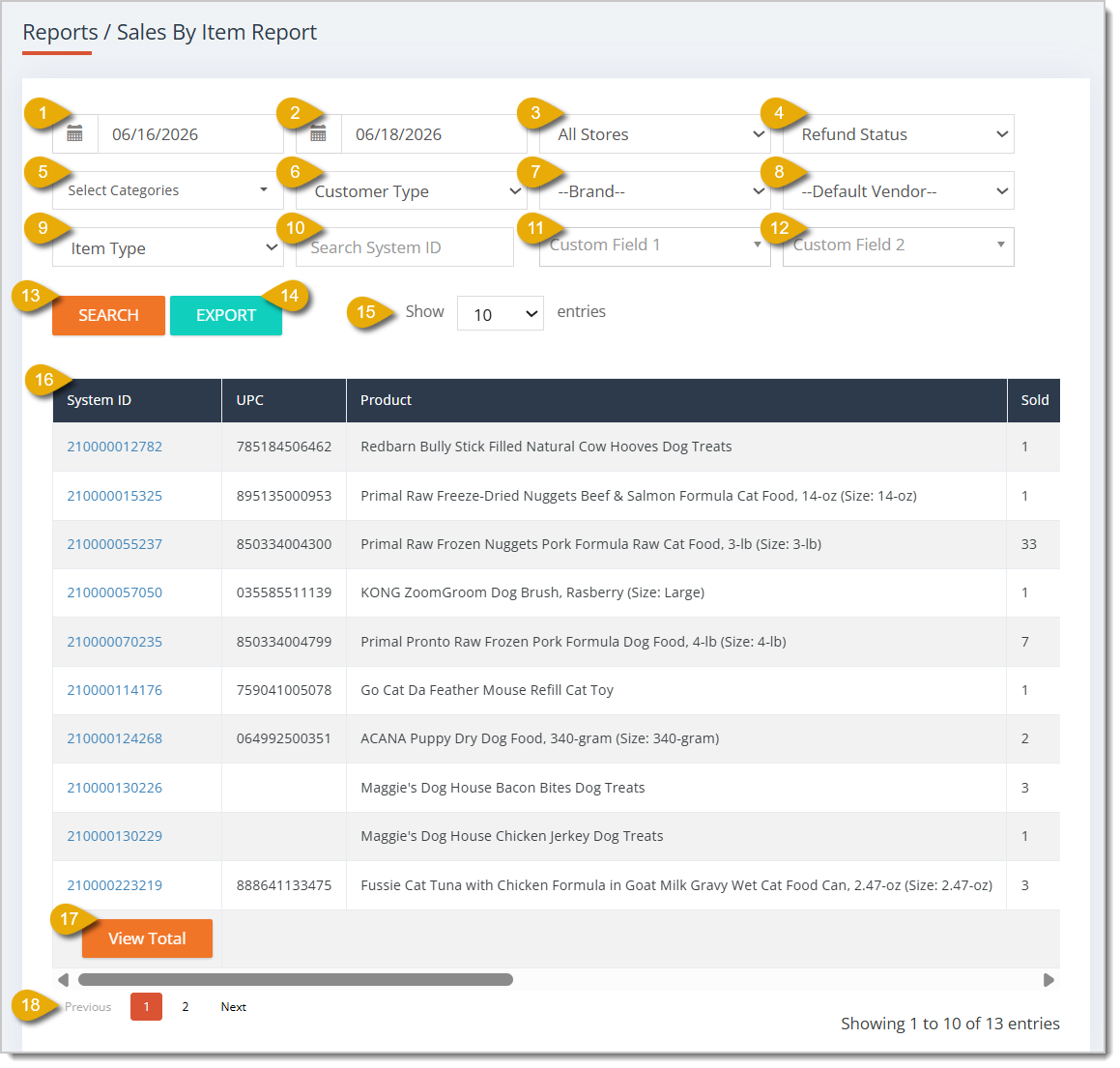
Task: Click the Search System ID field
Action: pyautogui.click(x=405, y=247)
